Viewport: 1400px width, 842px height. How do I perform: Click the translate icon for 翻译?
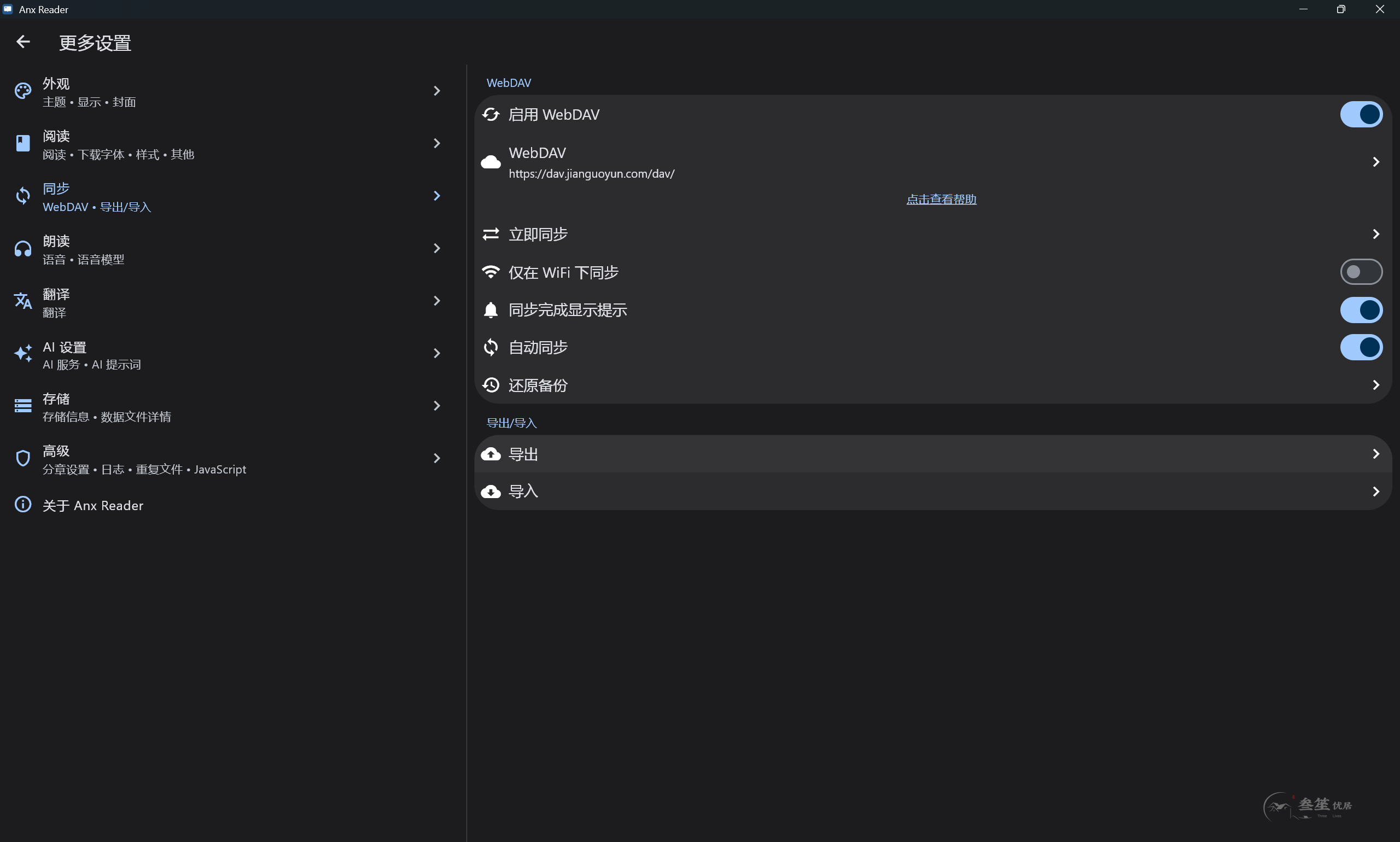pos(23,301)
